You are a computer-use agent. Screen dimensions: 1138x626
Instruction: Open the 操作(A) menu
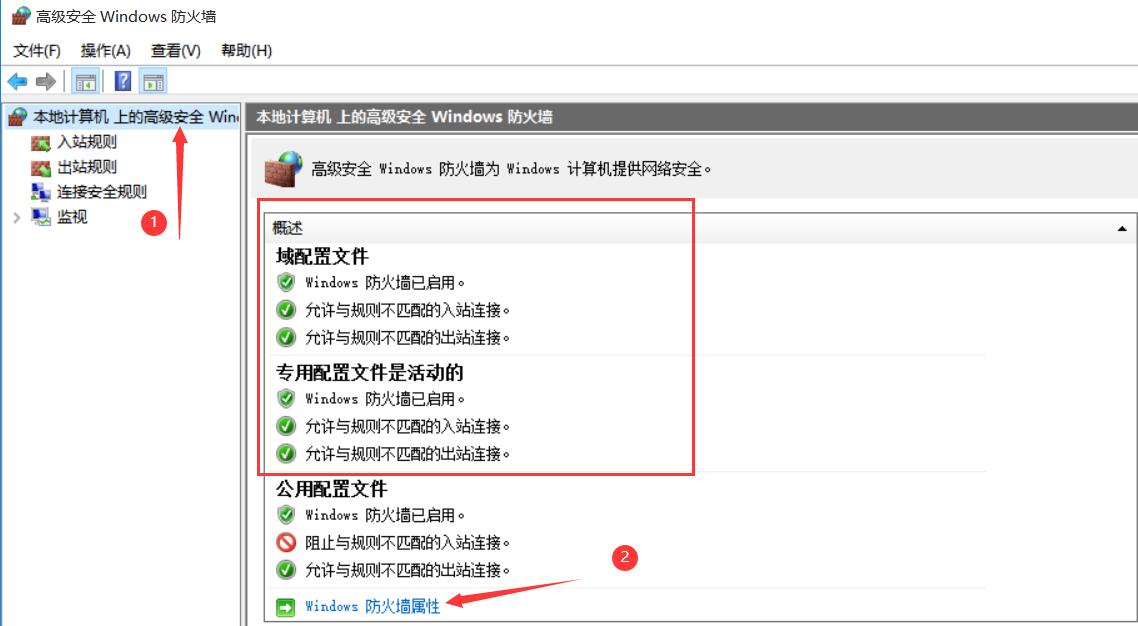click(105, 51)
